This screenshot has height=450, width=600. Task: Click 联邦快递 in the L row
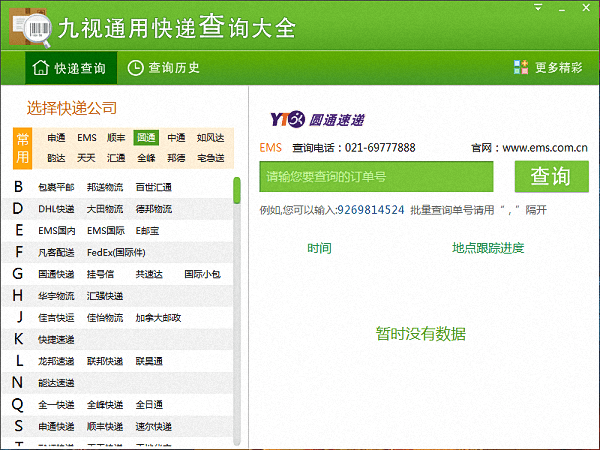(x=105, y=361)
